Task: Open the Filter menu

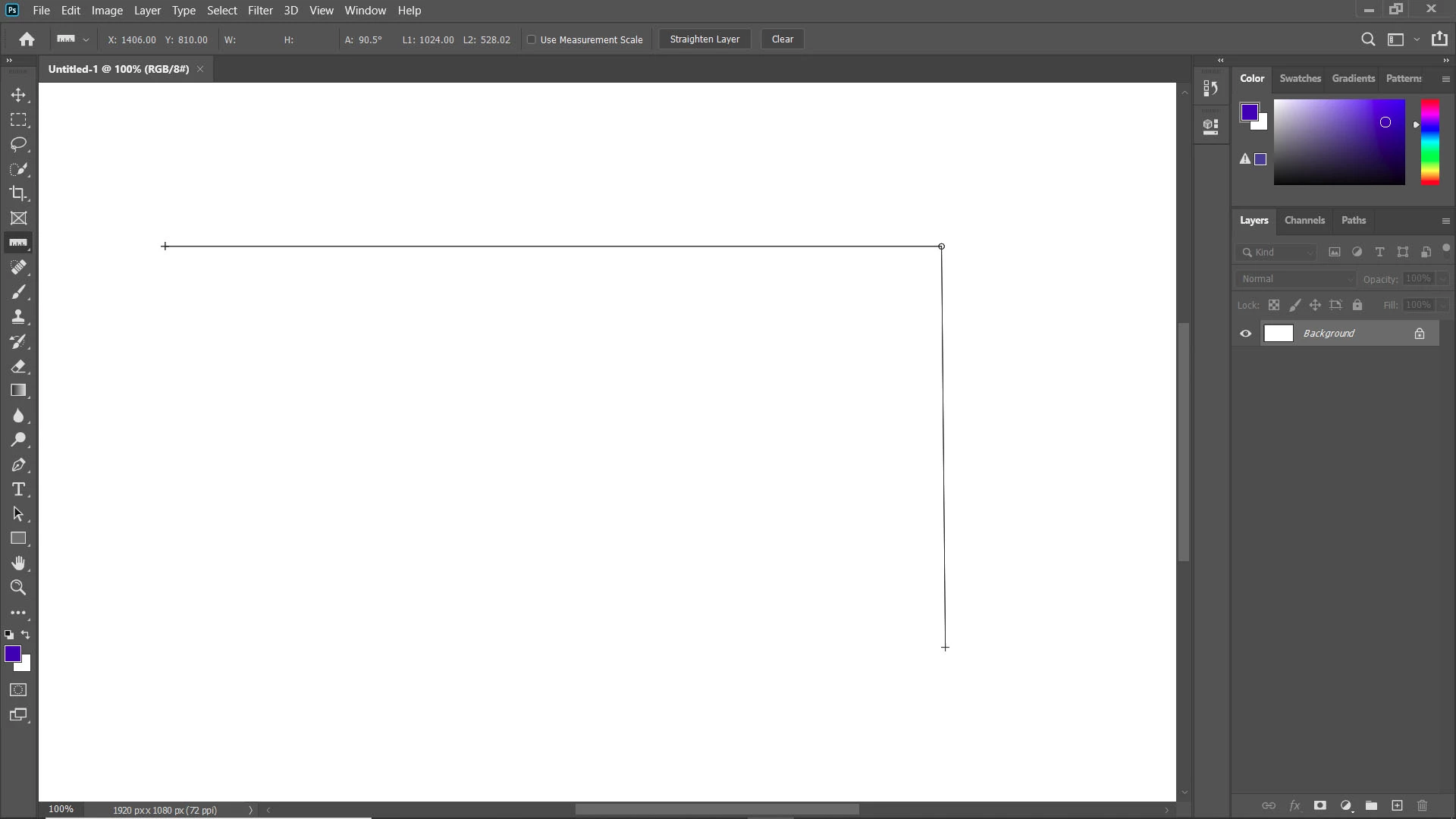Action: click(x=260, y=11)
